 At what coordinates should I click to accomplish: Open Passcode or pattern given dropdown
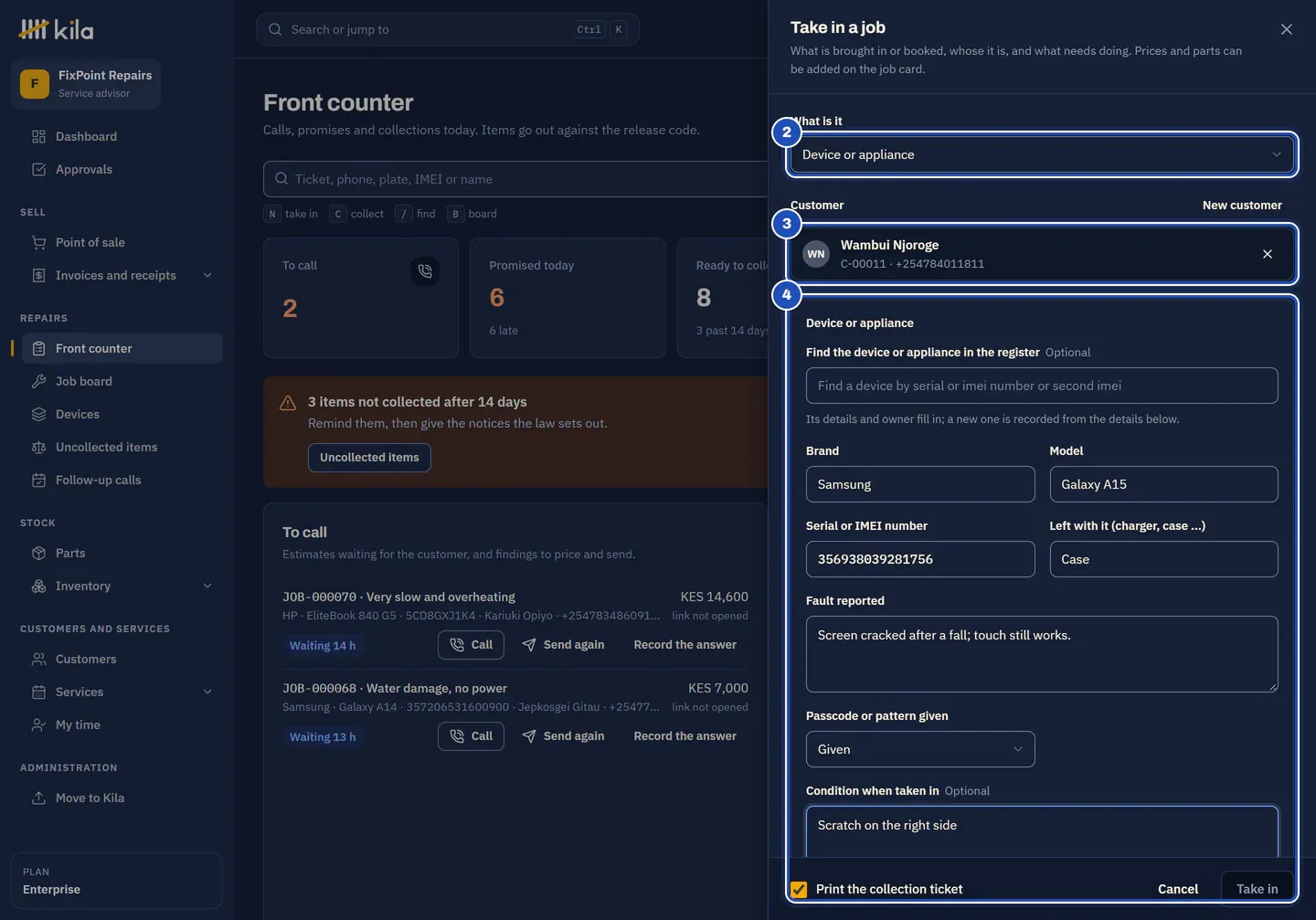920,749
